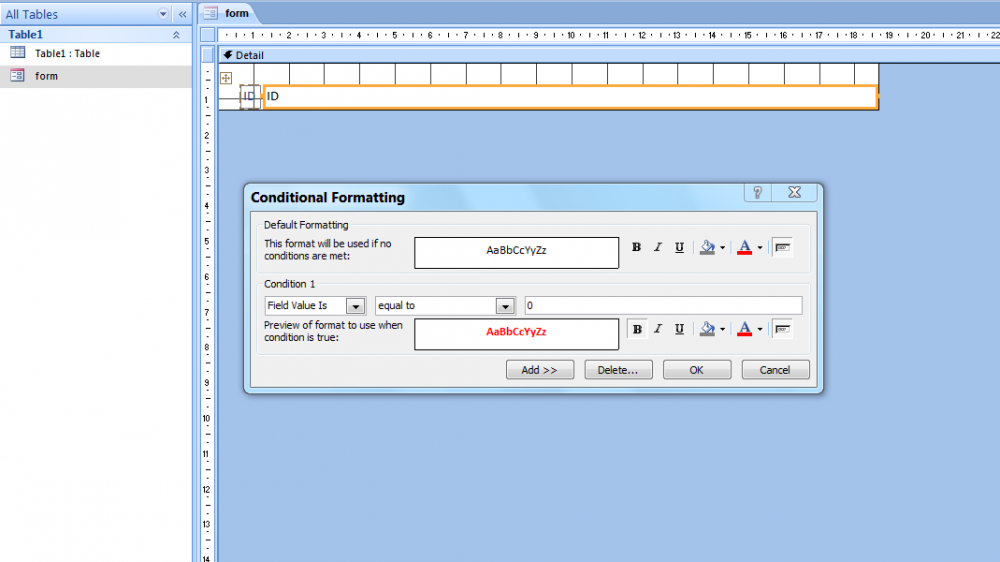Toggle Enabled button for Condition 1
The width and height of the screenshot is (1000, 562).
click(783, 329)
